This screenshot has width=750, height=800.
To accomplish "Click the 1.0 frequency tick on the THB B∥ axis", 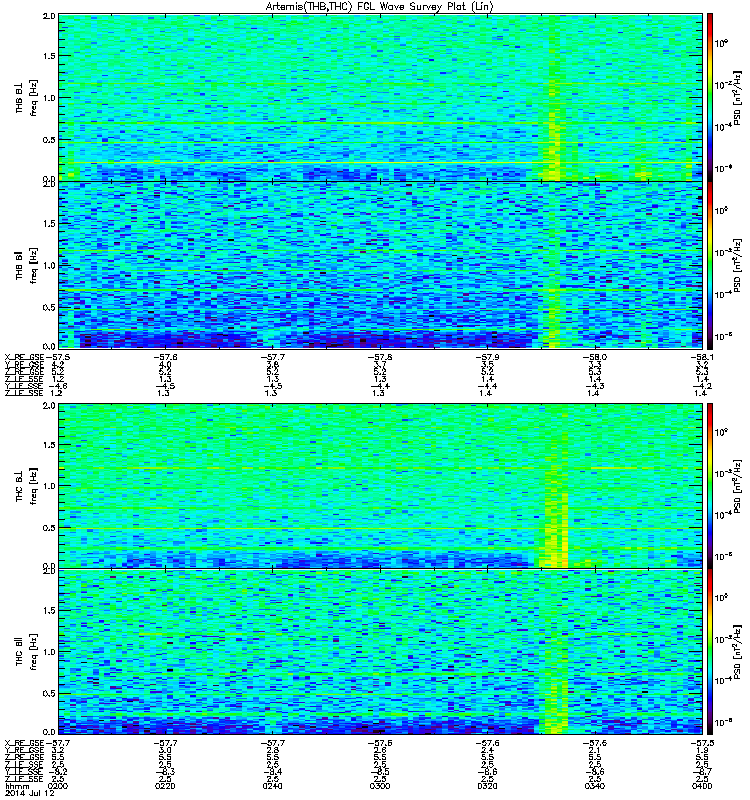I will coord(49,265).
